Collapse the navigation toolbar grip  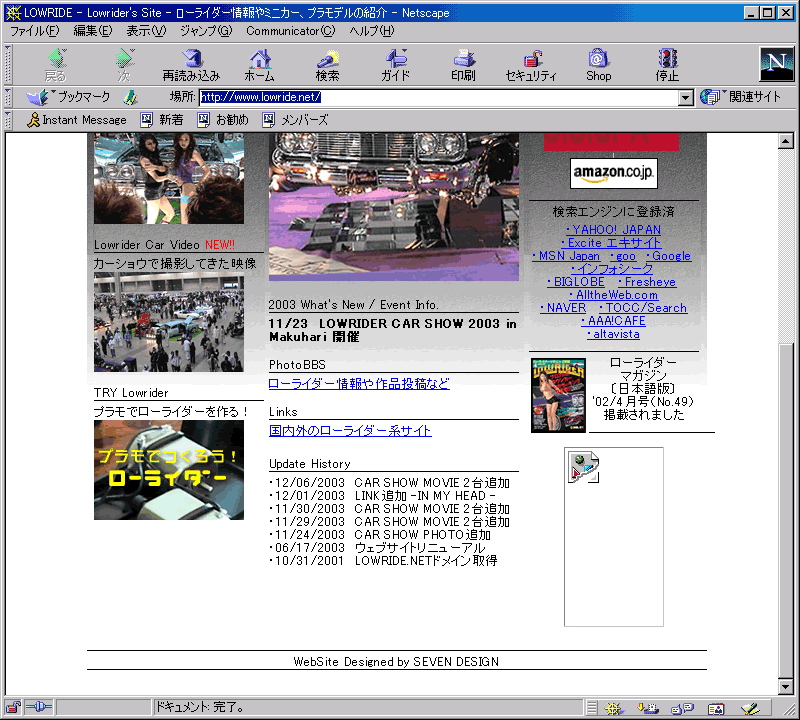8,64
